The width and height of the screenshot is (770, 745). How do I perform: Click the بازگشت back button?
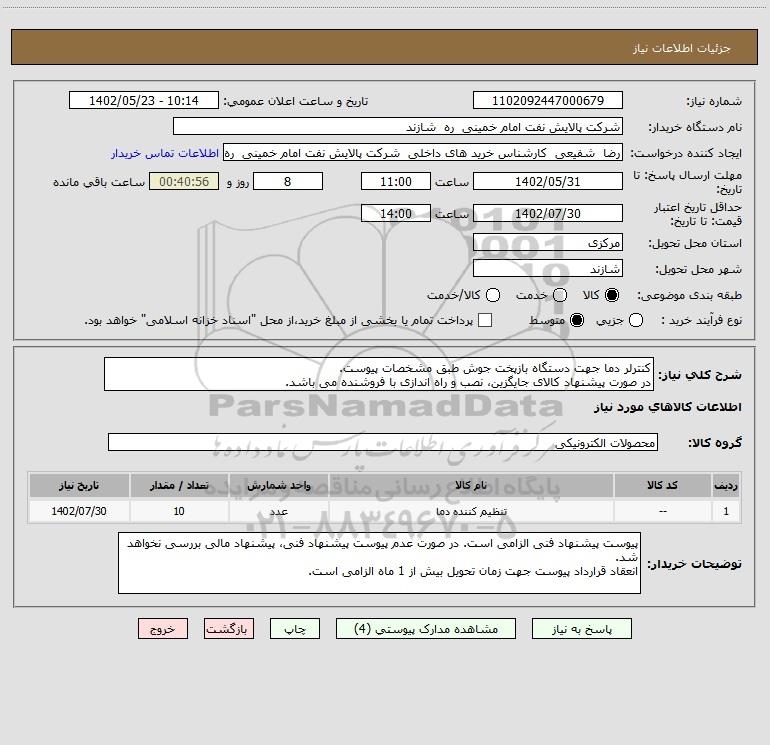click(229, 629)
